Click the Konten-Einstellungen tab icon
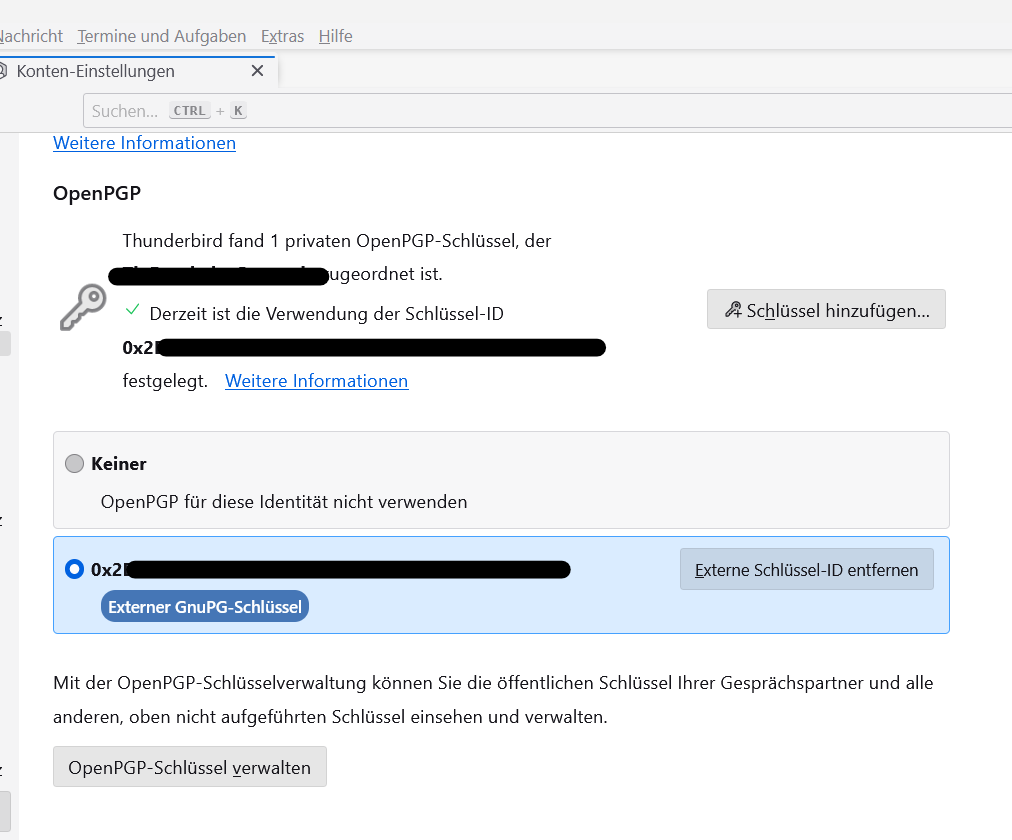This screenshot has width=1012, height=840. click(3, 71)
